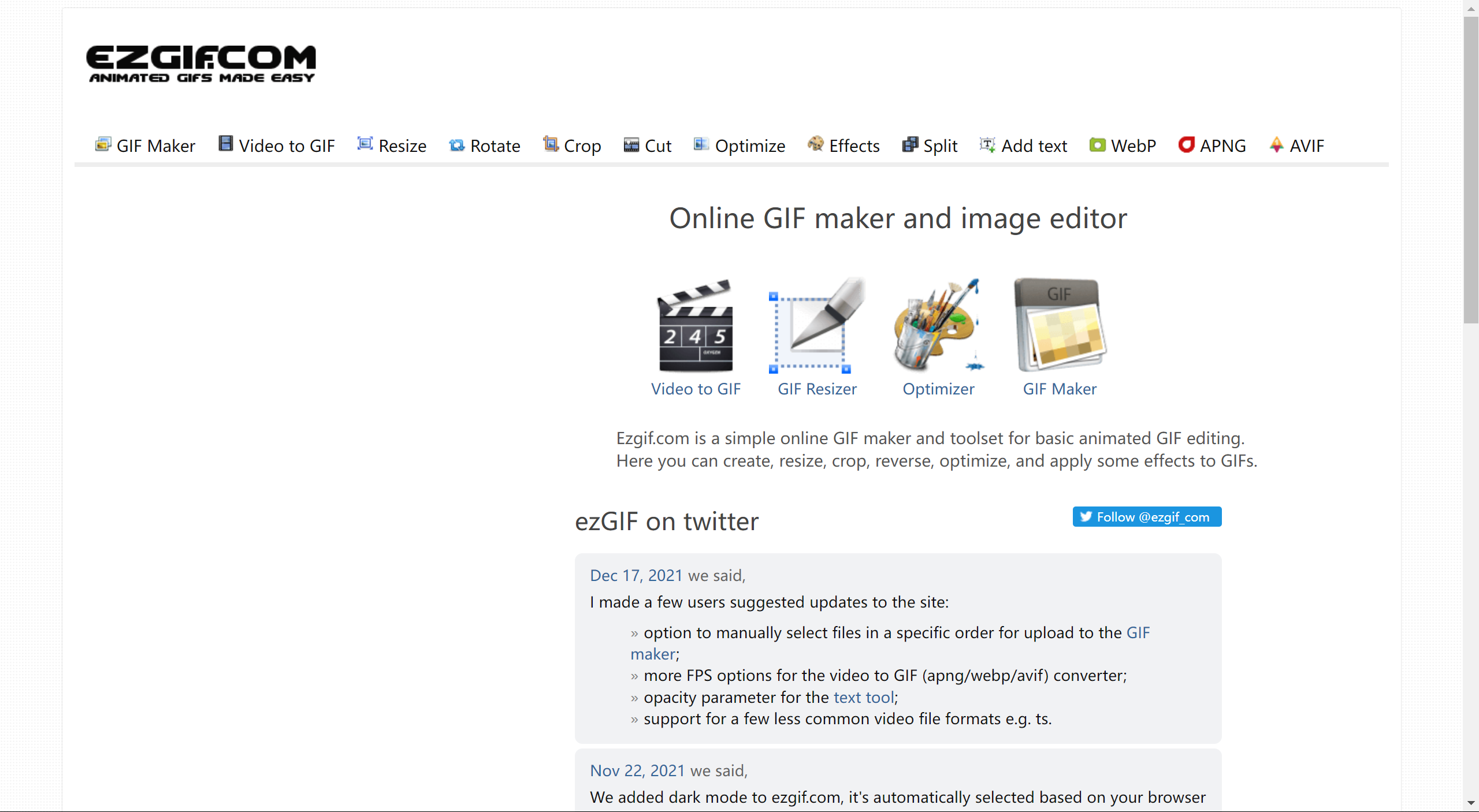Select the Crop tool in navigation
This screenshot has width=1479, height=812.
click(x=572, y=146)
